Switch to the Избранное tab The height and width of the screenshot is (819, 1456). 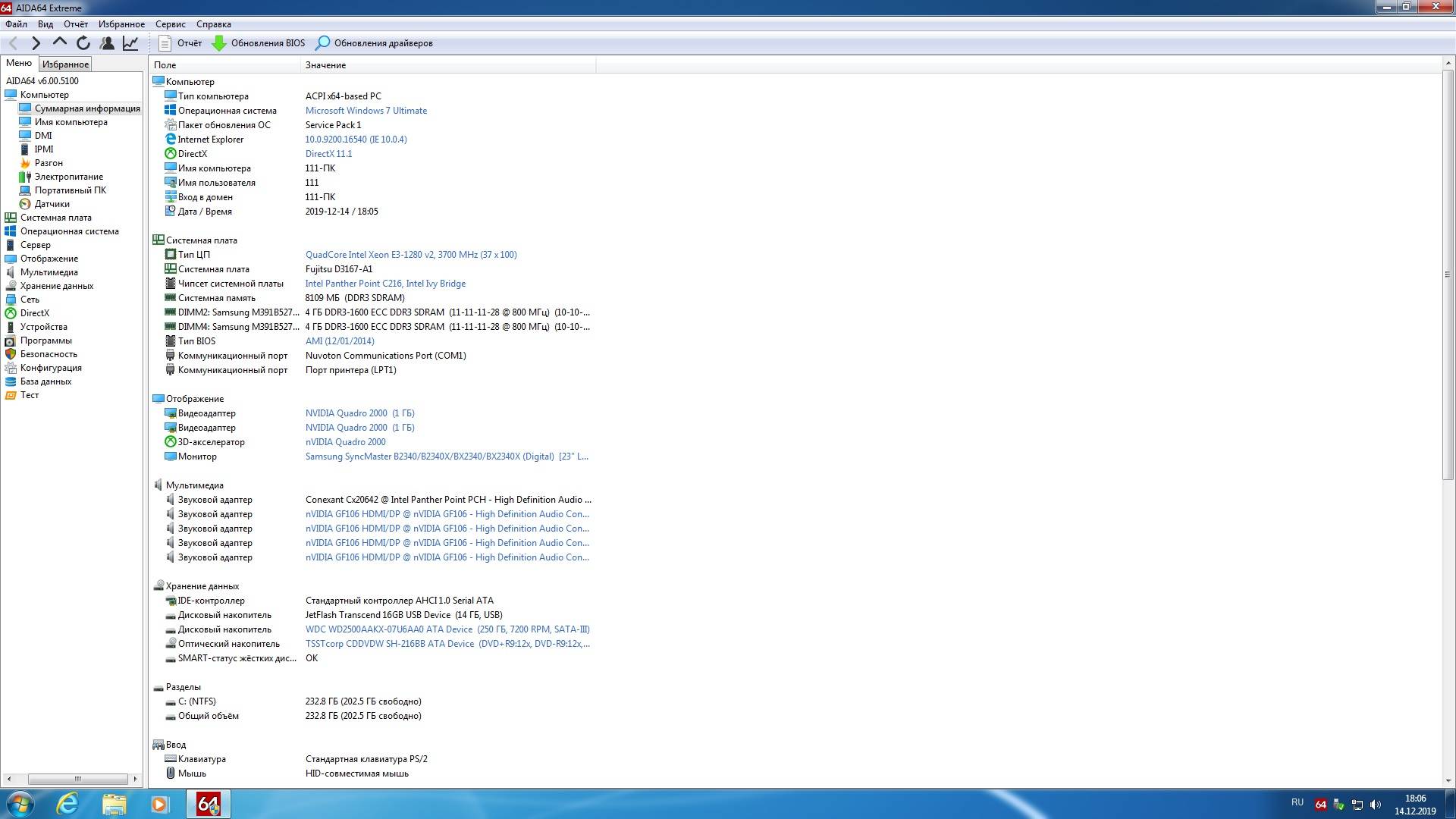coord(65,64)
